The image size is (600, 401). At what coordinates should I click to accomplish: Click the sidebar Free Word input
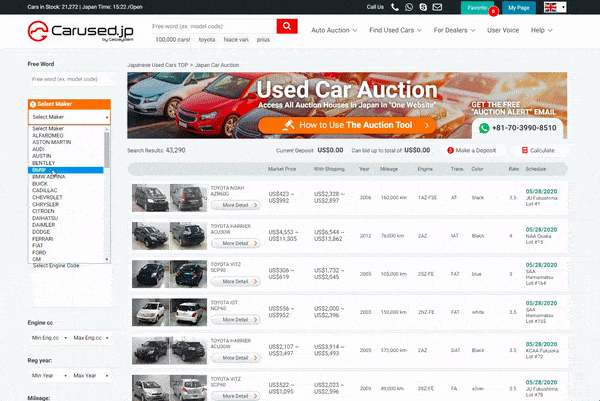(x=70, y=79)
